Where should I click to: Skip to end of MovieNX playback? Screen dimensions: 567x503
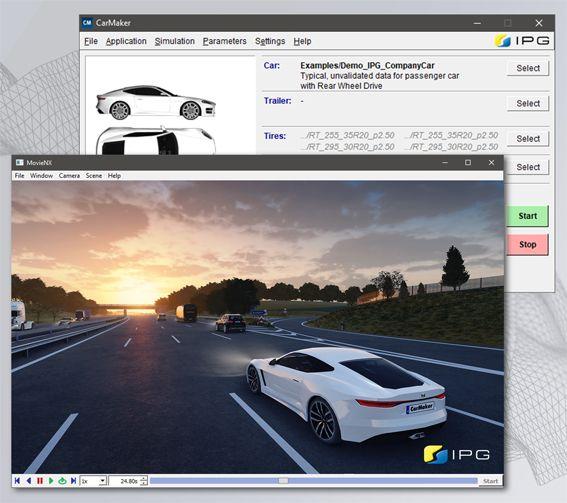click(x=73, y=481)
